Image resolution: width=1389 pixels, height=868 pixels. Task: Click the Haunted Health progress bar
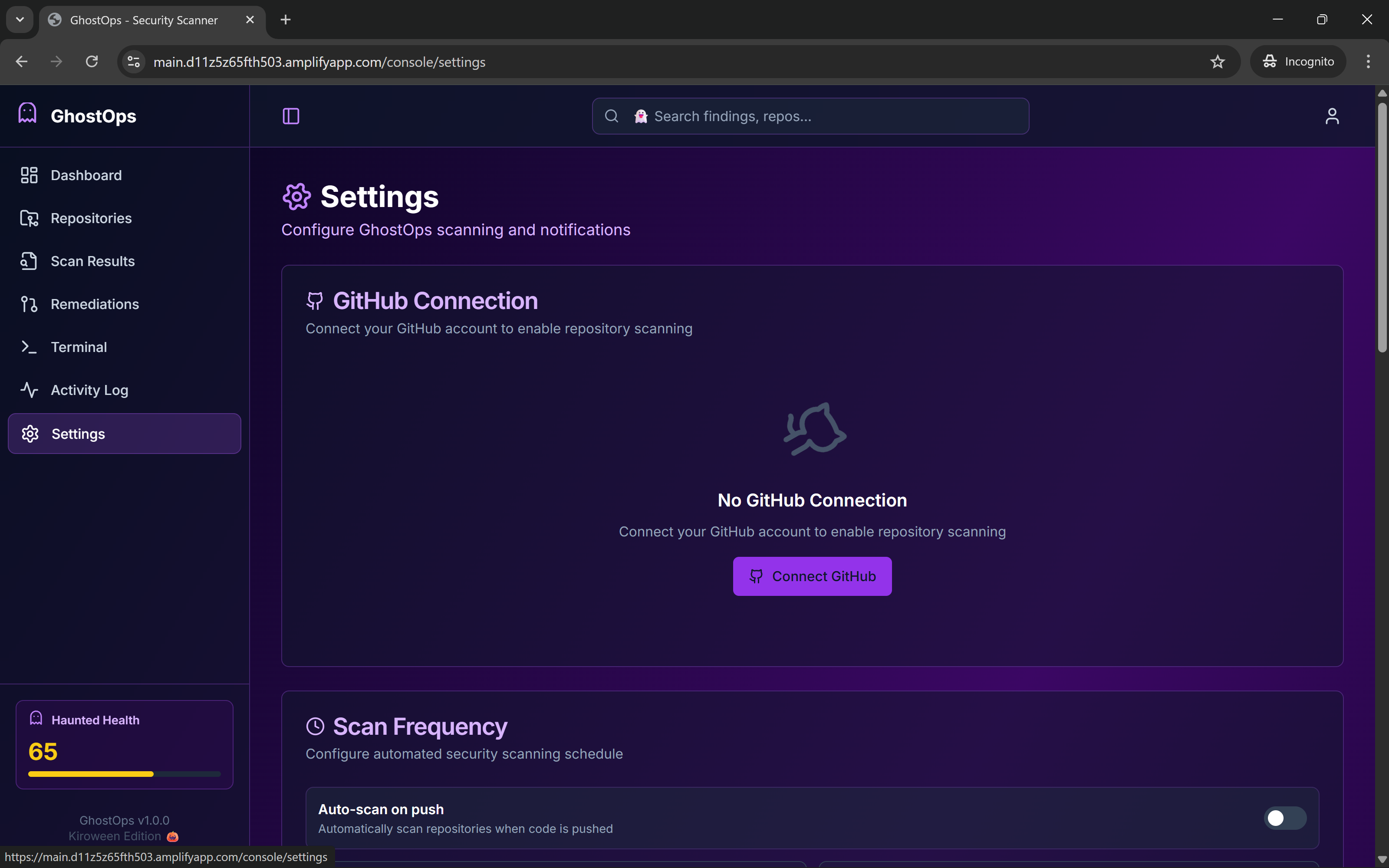point(124,774)
